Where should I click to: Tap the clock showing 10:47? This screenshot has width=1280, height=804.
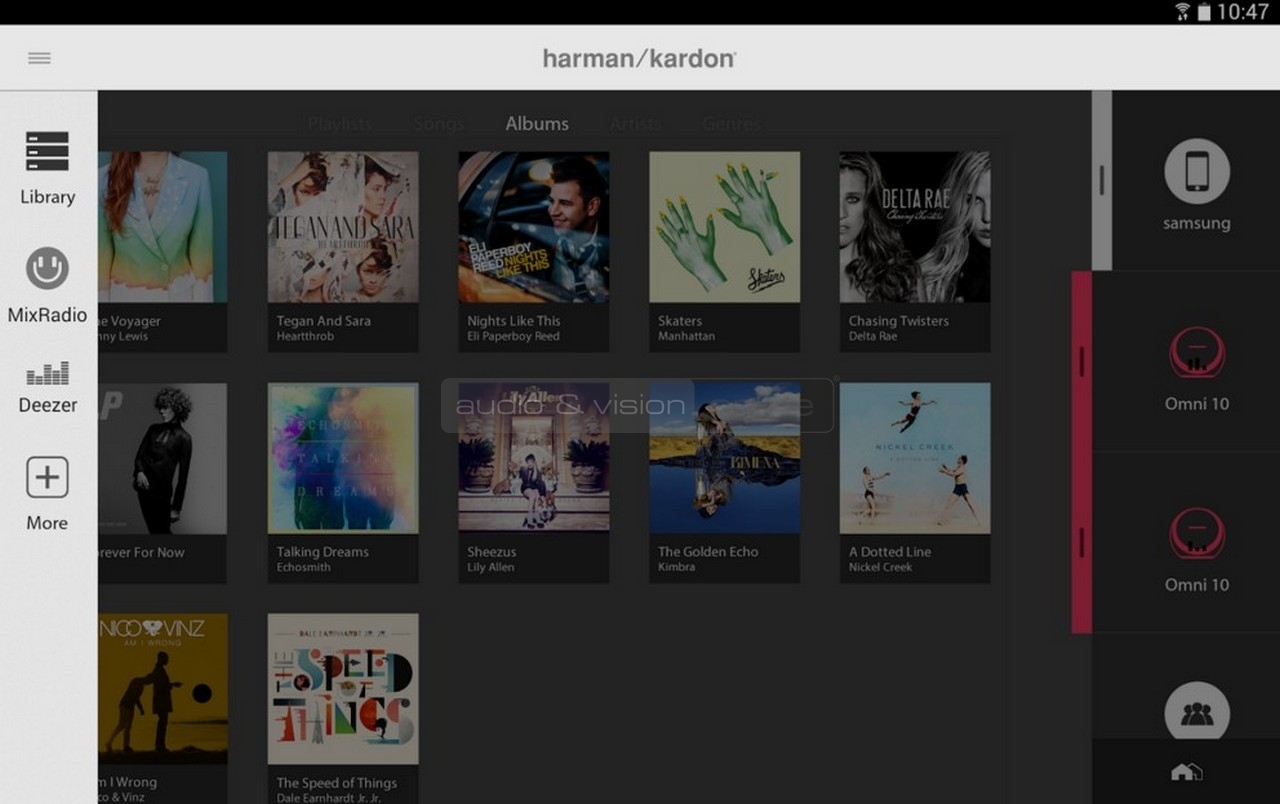click(1243, 12)
